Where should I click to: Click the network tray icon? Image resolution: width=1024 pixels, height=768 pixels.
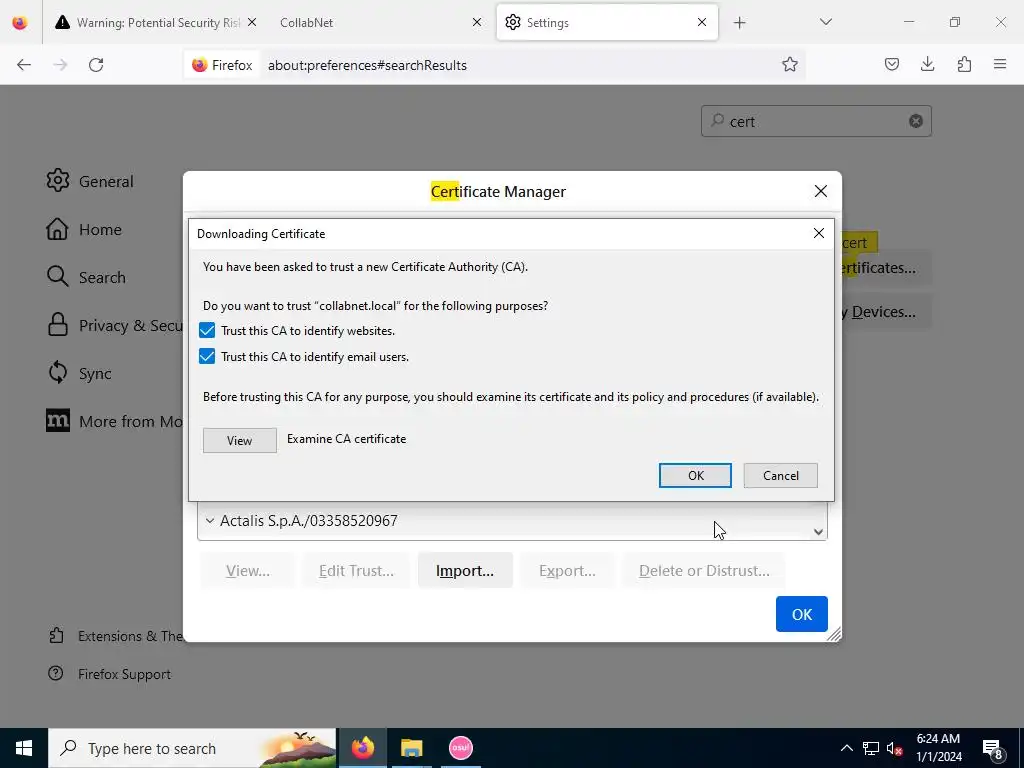871,748
